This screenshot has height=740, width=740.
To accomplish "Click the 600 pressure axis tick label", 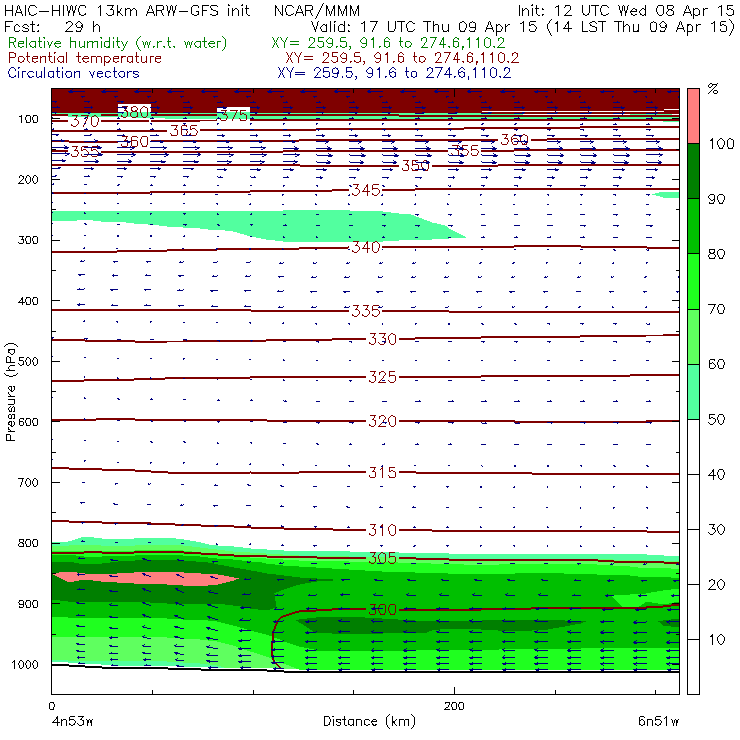I will coord(28,422).
